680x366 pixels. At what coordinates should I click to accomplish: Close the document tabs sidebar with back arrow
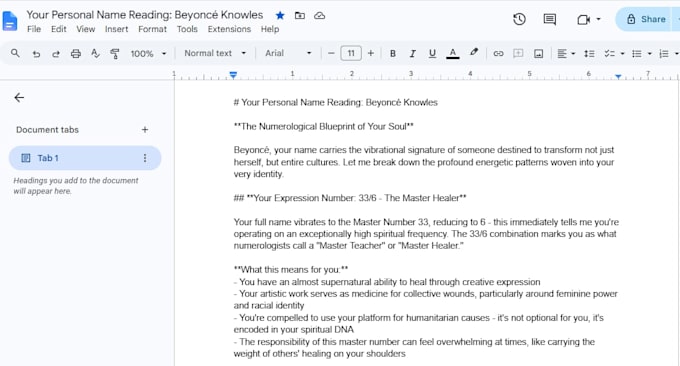(19, 98)
